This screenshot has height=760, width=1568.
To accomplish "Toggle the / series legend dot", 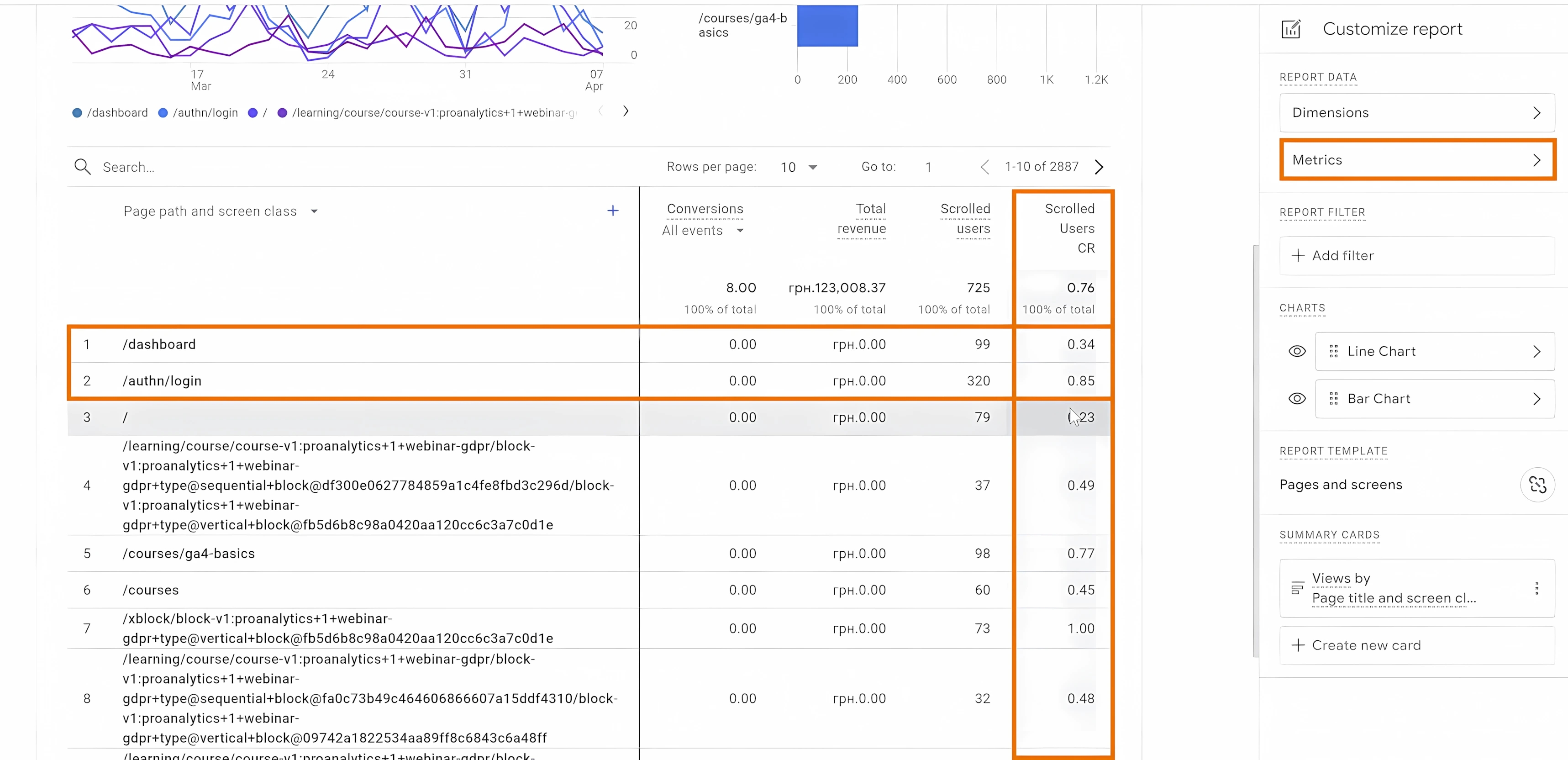I will (x=253, y=113).
